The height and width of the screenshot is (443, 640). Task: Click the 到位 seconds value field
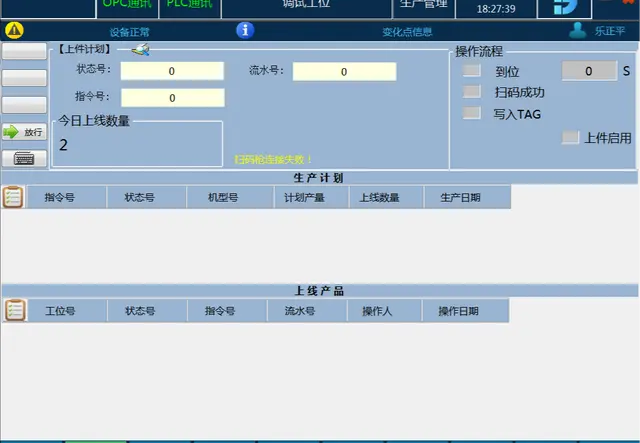pyautogui.click(x=589, y=71)
